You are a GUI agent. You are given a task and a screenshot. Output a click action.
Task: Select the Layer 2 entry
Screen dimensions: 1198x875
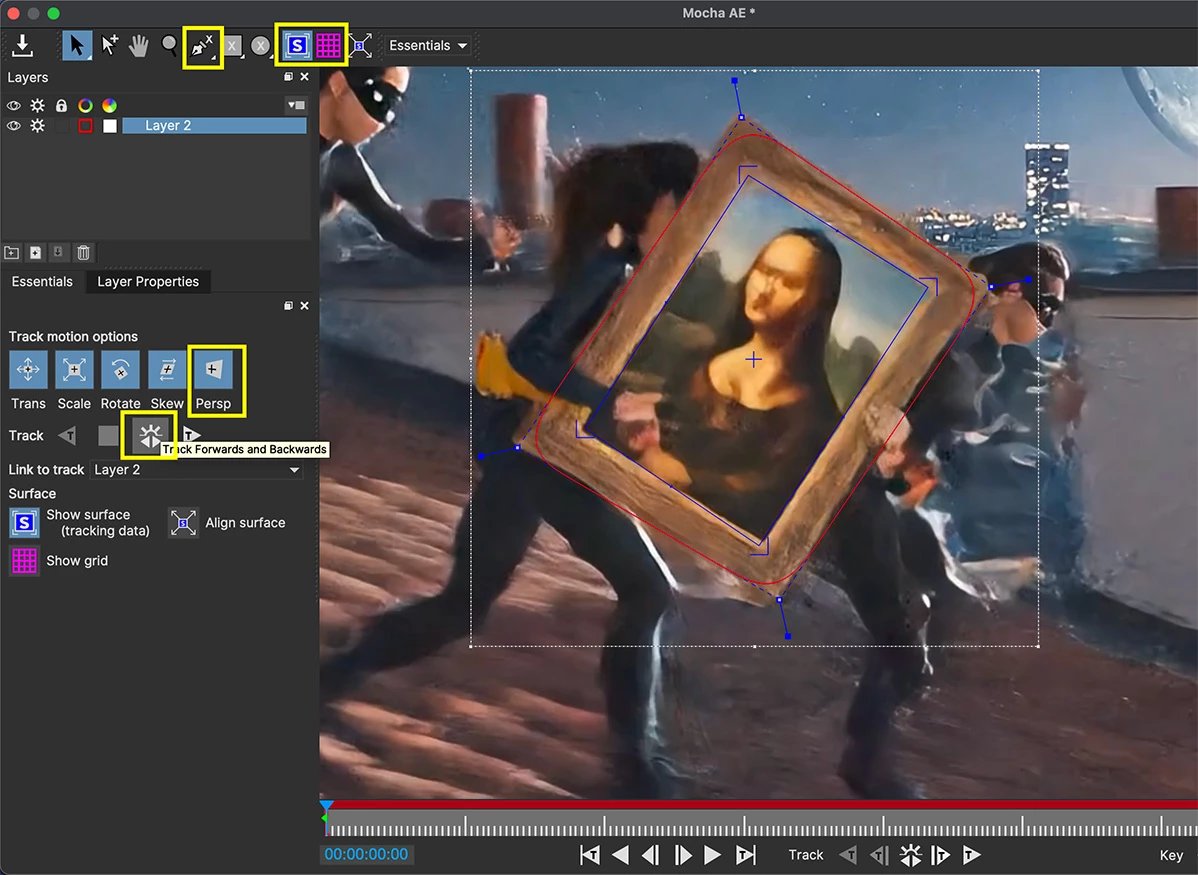pyautogui.click(x=214, y=126)
